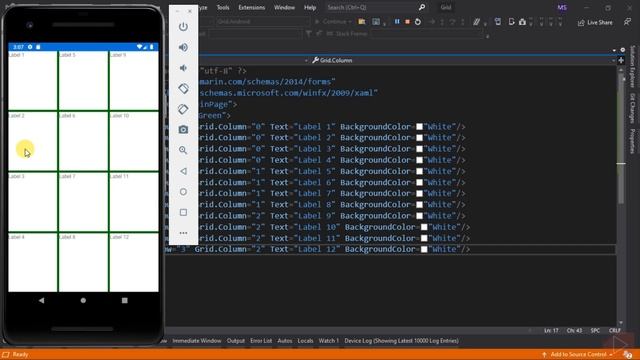Rotate emulator right
The image size is (640, 360).
tap(183, 109)
